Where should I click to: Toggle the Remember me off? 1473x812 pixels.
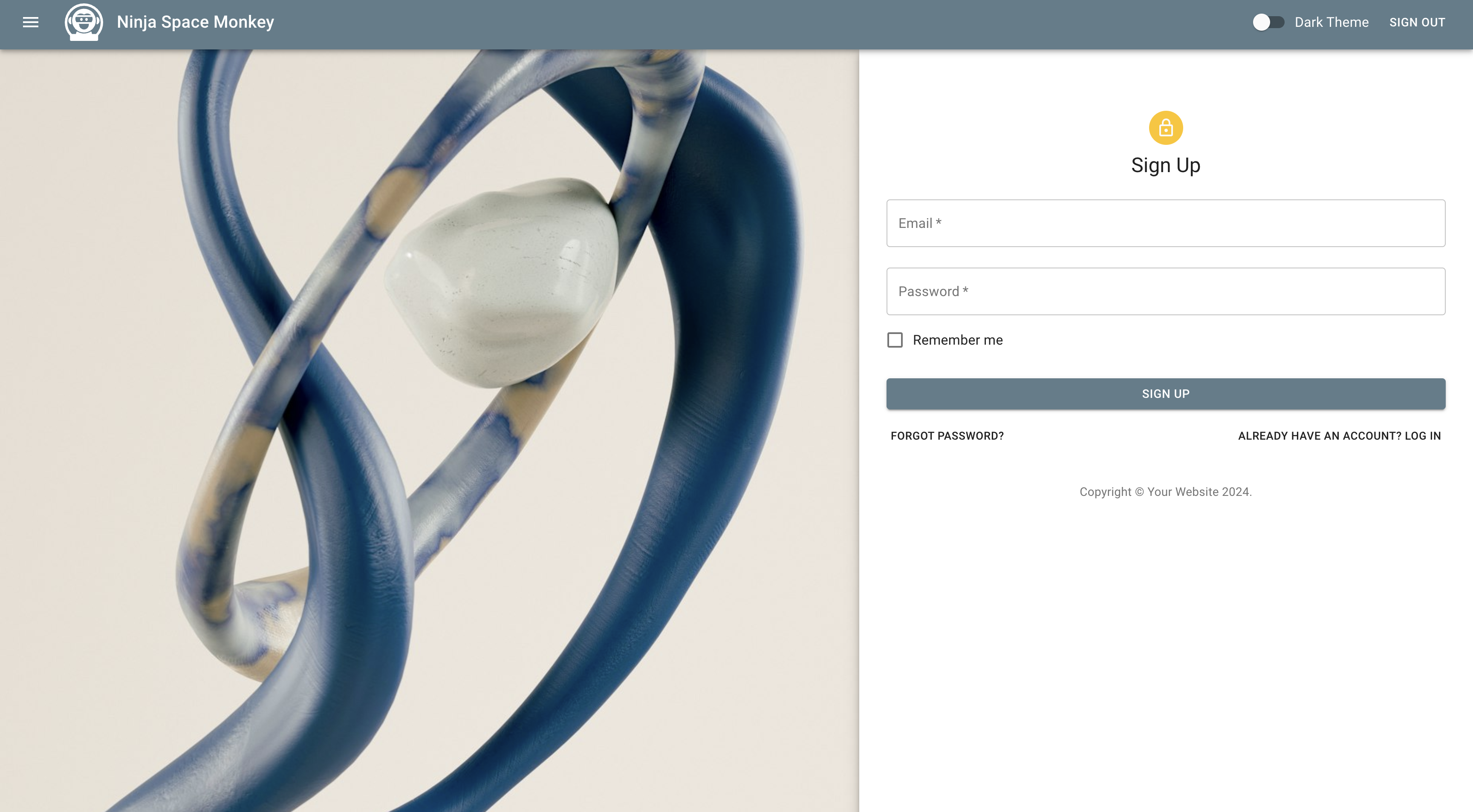894,339
